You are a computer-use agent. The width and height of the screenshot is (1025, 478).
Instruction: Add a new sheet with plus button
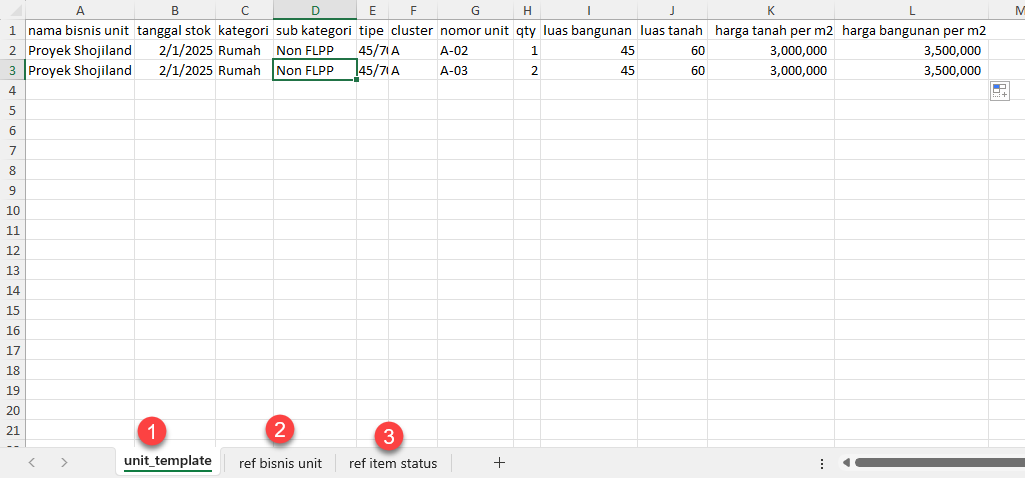499,463
